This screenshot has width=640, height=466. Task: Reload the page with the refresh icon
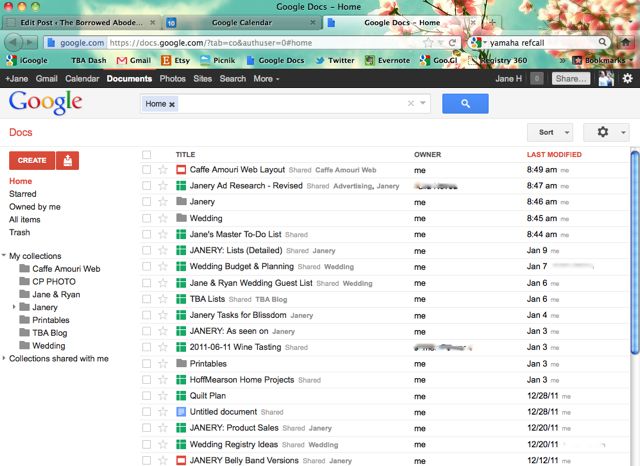pos(452,42)
